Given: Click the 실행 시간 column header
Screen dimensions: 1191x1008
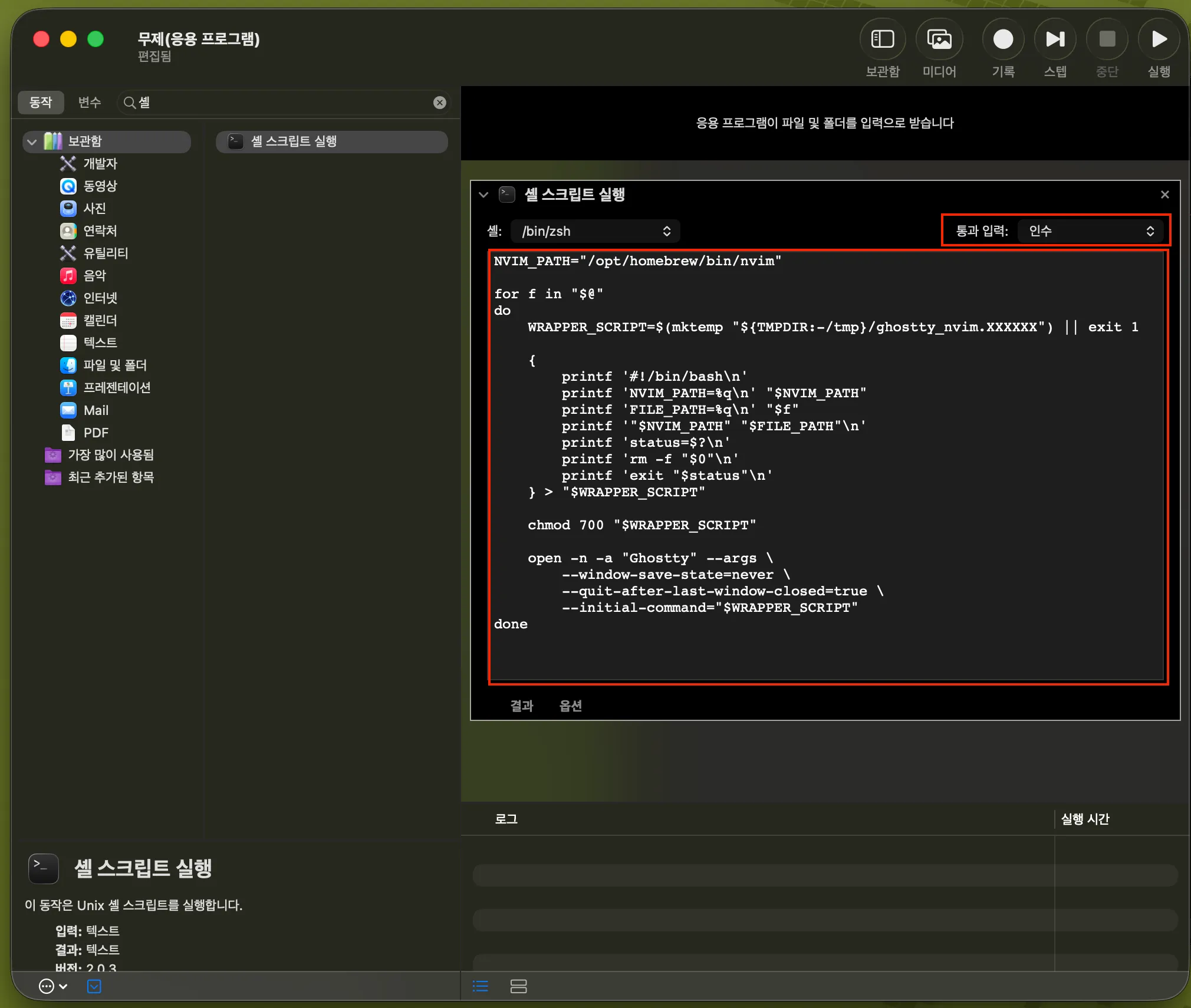Looking at the screenshot, I should tap(1085, 819).
